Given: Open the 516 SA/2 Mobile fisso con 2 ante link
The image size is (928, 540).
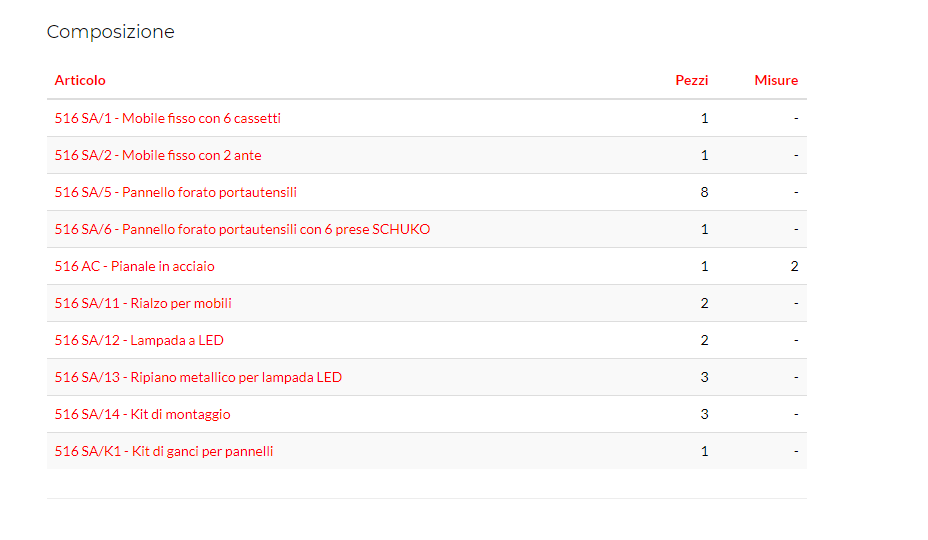Looking at the screenshot, I should tap(158, 155).
